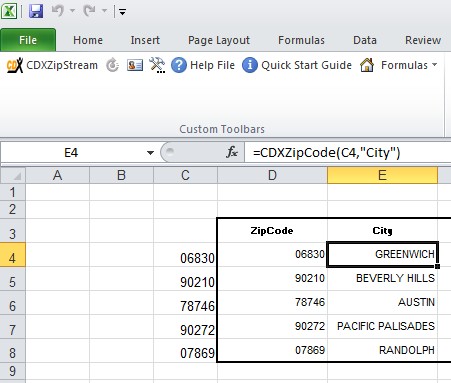Screen dimensions: 451x383
Task: Click the ZipCode header cell
Action: [x=272, y=231]
